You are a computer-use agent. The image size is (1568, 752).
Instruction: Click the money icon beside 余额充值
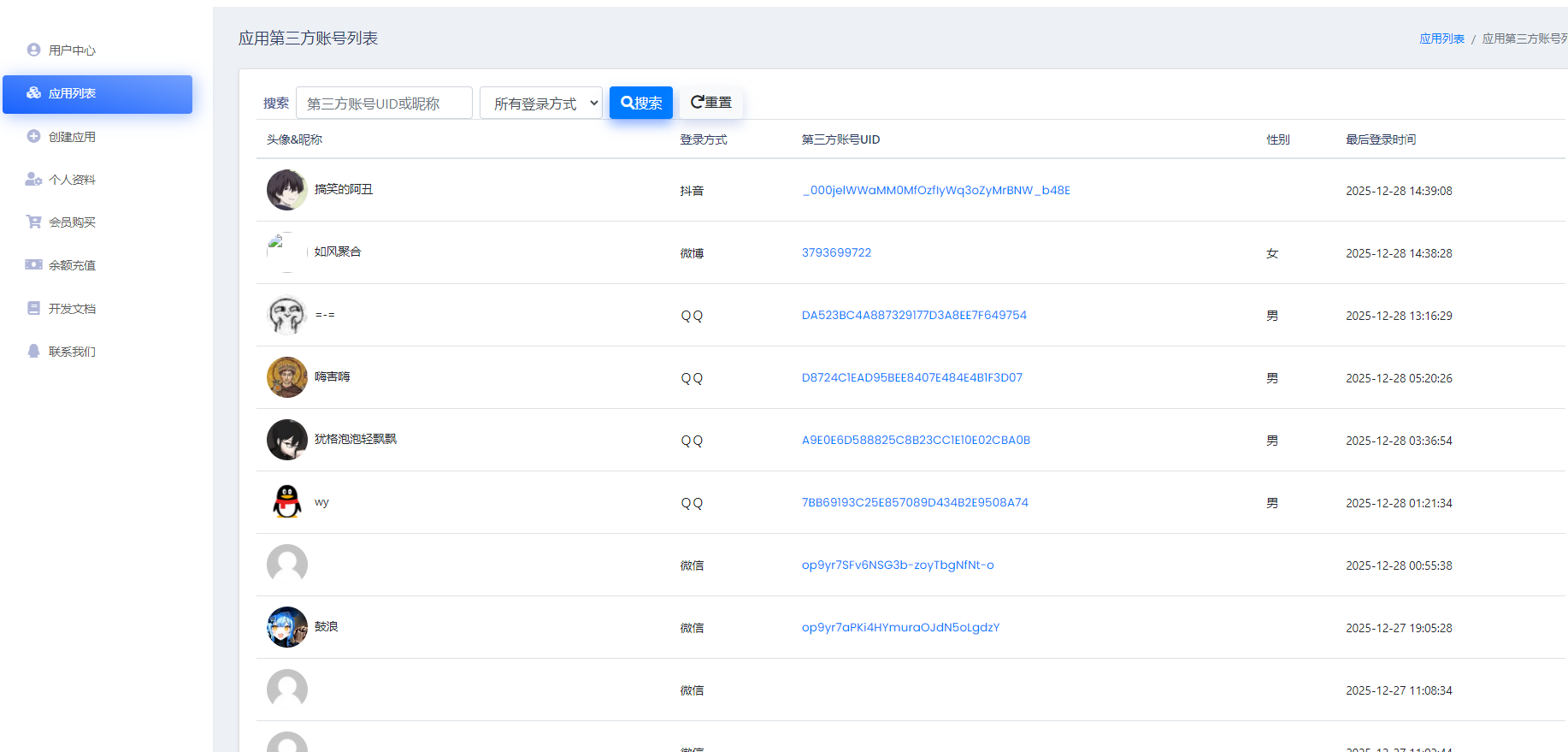coord(34,265)
